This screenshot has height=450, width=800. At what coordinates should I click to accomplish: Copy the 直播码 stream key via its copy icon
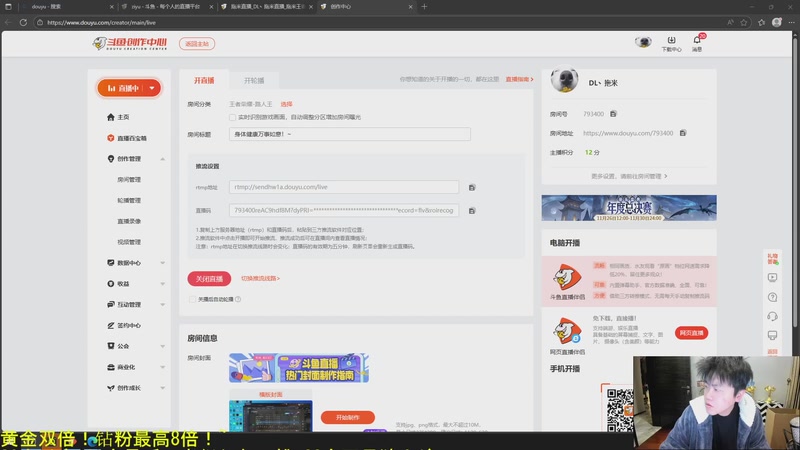(472, 210)
